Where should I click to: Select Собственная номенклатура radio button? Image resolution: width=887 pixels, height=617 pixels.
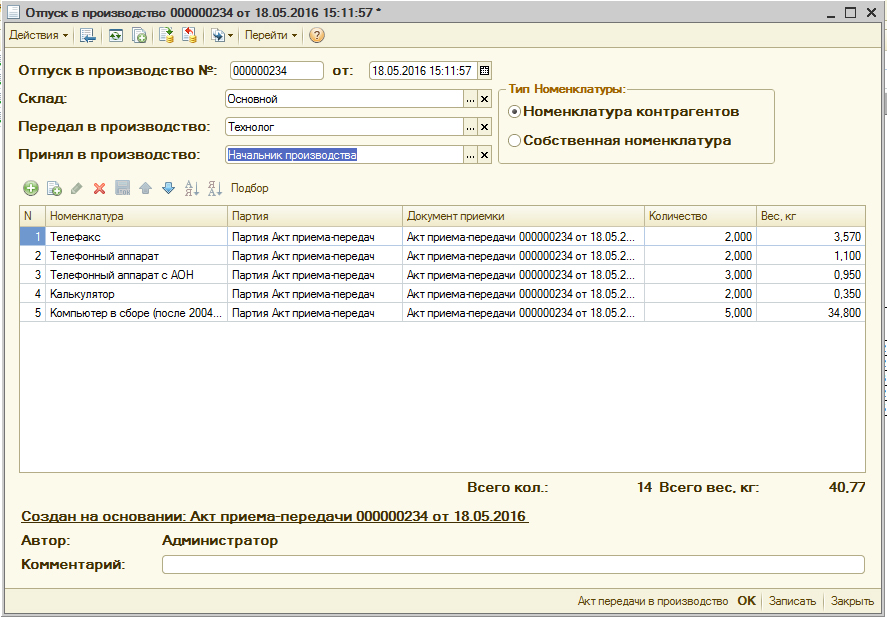pos(515,141)
